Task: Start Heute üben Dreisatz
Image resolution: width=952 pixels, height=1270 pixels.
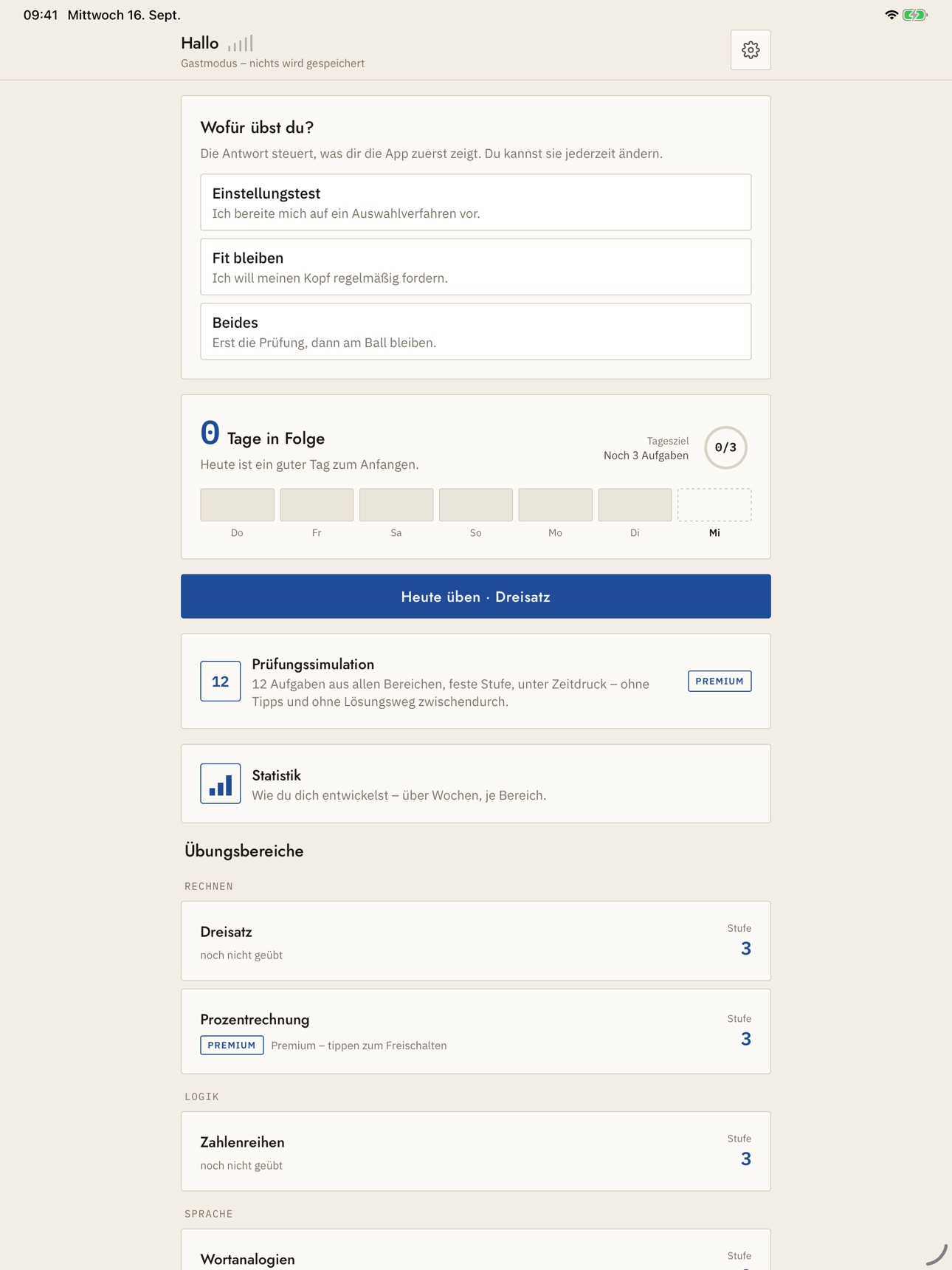Action: pos(476,597)
